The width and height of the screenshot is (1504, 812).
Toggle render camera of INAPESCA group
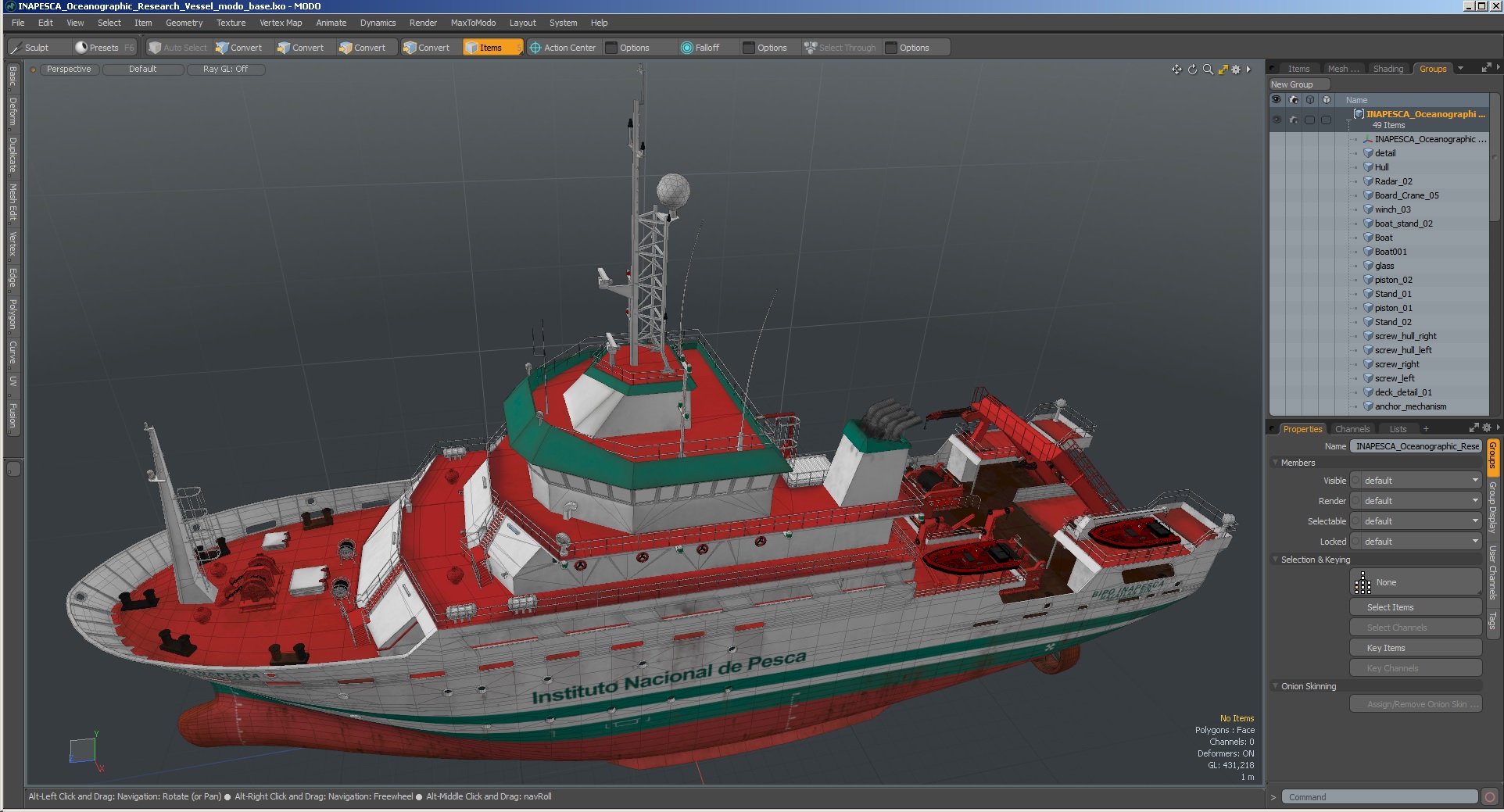(x=1294, y=120)
